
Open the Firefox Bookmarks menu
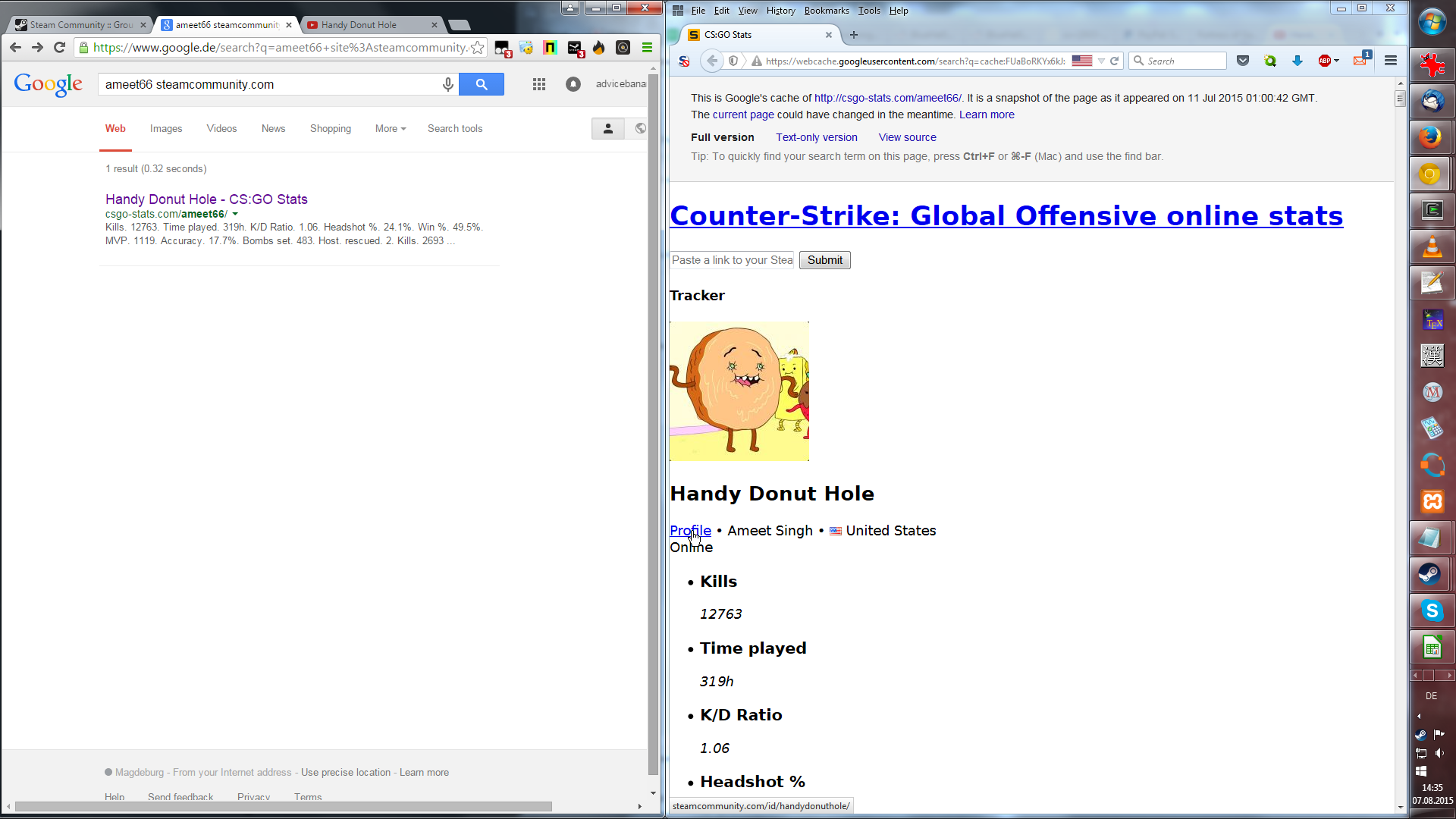click(x=826, y=11)
